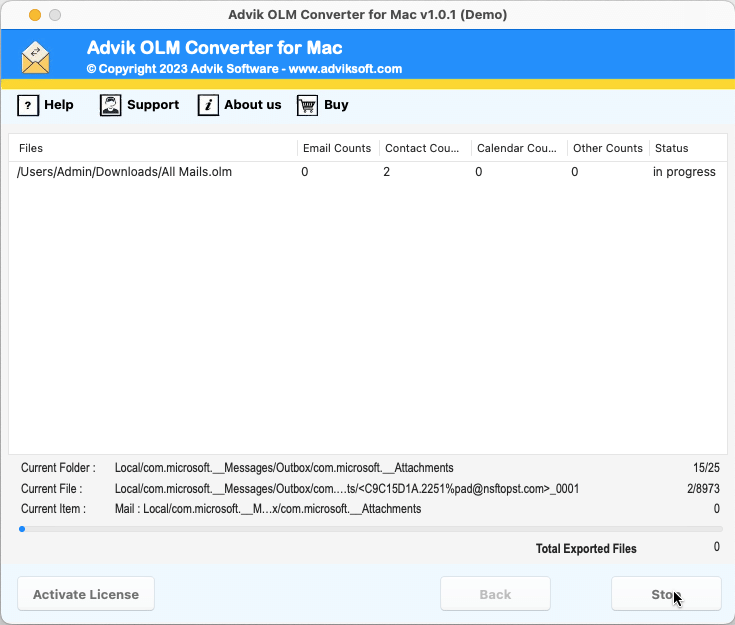Click the Advik envelope logo icon
Image resolution: width=735 pixels, height=625 pixels.
tap(36, 58)
